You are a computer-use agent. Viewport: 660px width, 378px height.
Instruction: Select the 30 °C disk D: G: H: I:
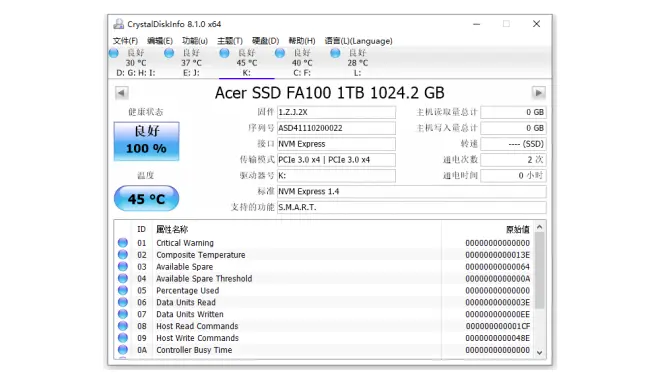[136, 63]
